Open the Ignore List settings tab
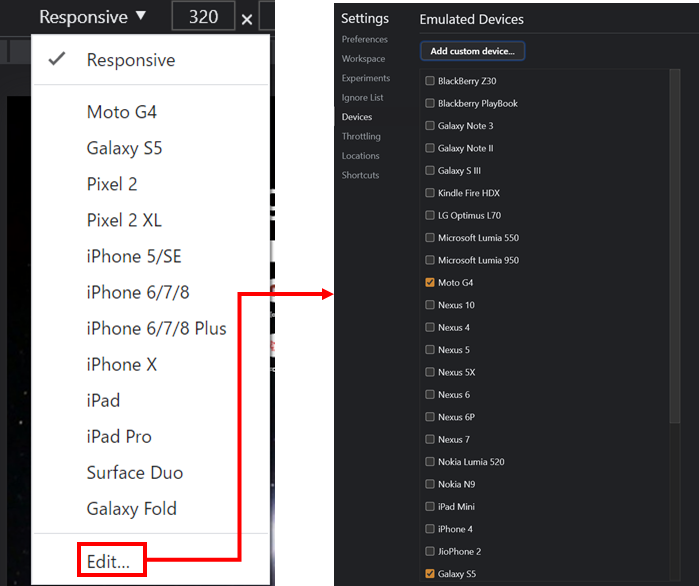699x586 pixels. 363,98
